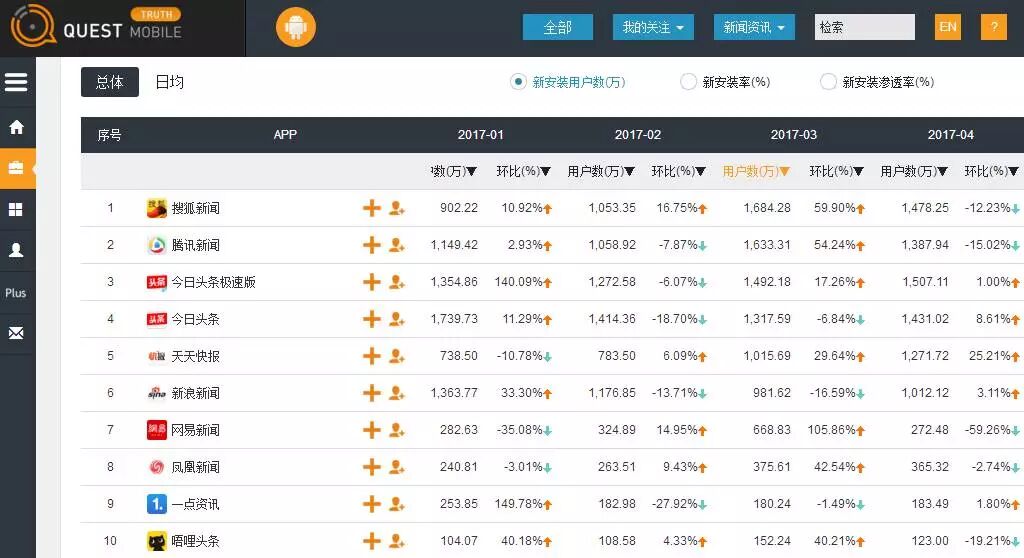1024x558 pixels.
Task: Click the follow user icon for 网易新闻
Action: click(x=396, y=430)
